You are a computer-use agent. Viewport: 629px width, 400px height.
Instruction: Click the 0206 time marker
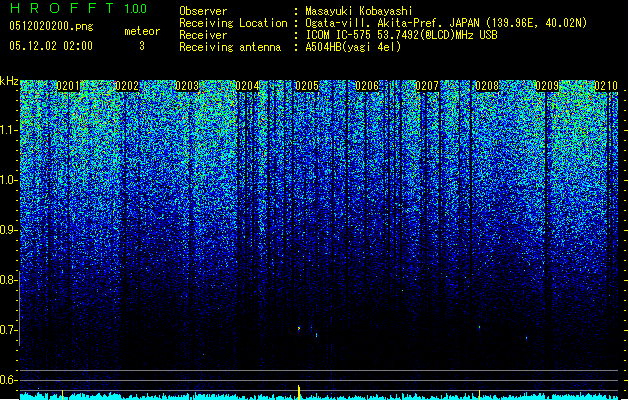coord(367,86)
